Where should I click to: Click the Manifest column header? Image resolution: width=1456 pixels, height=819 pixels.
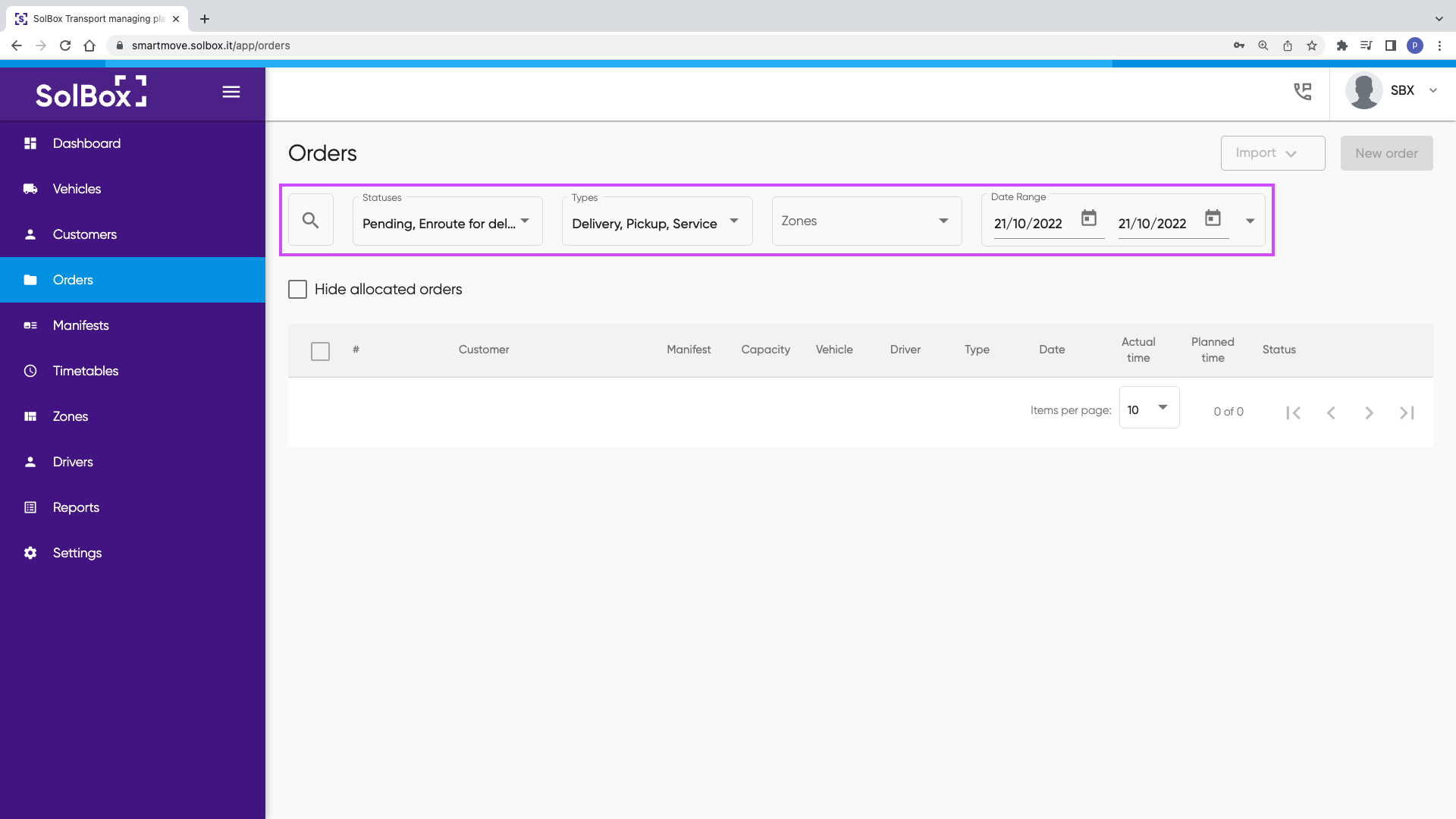[689, 350]
